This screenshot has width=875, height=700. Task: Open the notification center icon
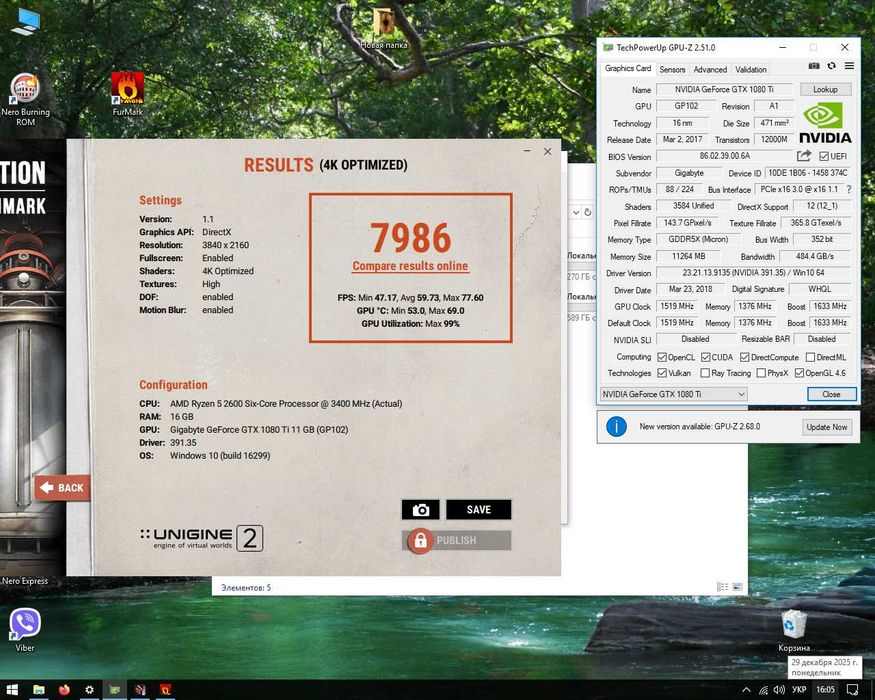point(853,690)
